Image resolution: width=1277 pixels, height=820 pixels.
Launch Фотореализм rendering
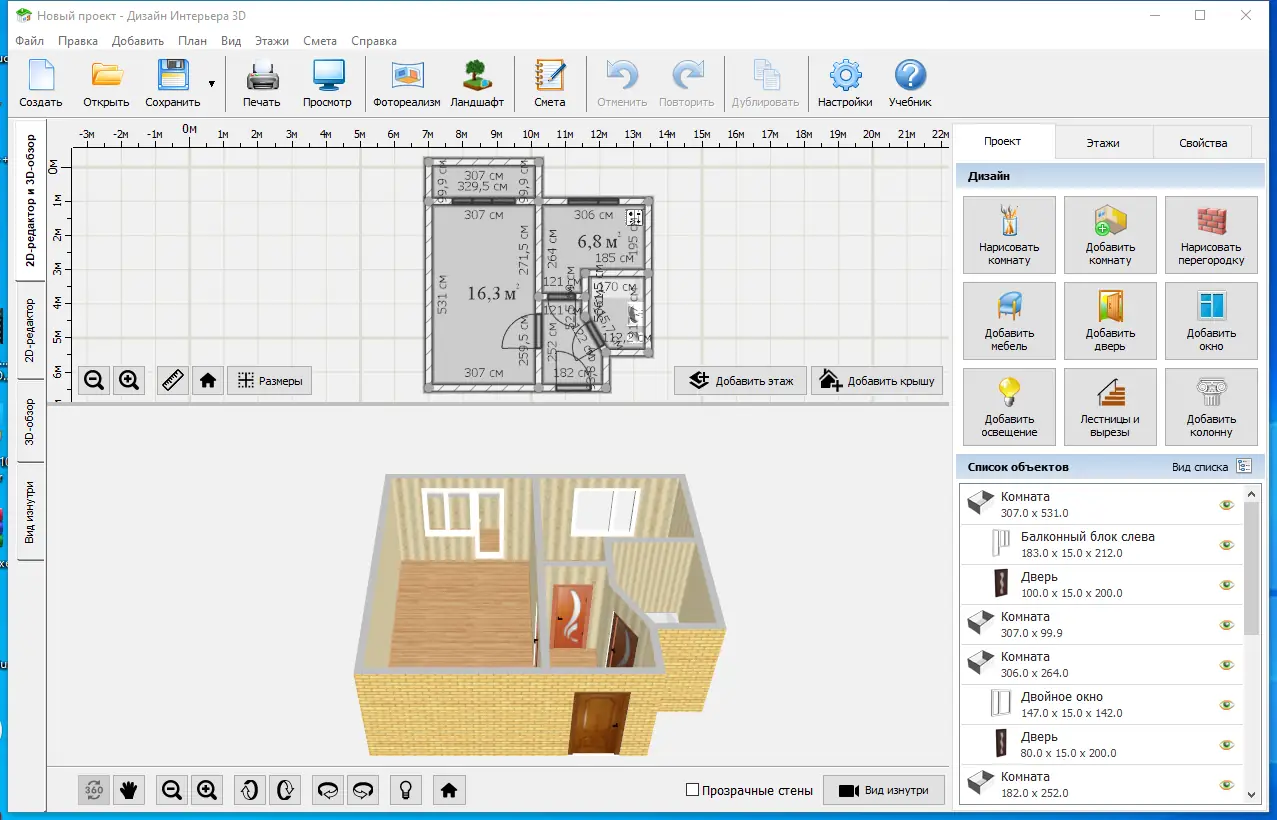click(x=408, y=84)
